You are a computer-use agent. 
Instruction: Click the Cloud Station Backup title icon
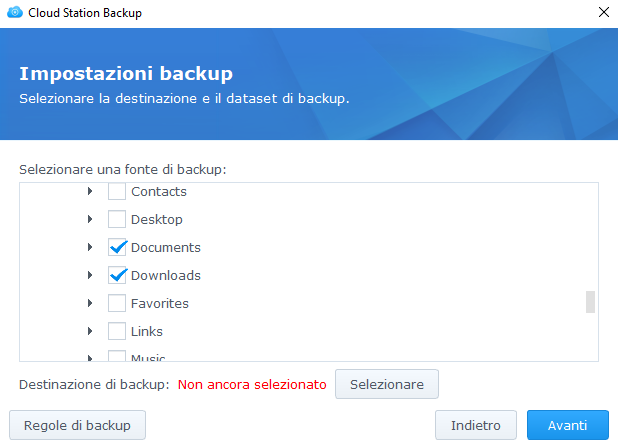[x=14, y=13]
